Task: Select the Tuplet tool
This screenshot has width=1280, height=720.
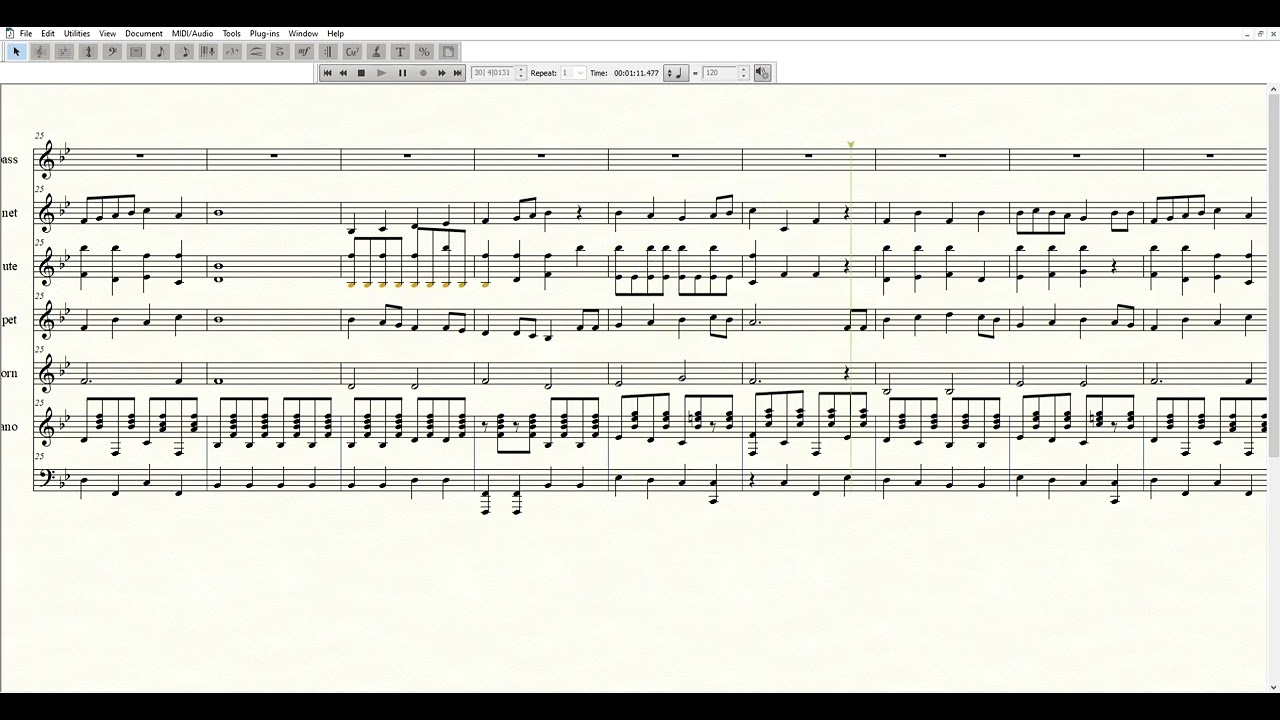Action: pos(232,52)
